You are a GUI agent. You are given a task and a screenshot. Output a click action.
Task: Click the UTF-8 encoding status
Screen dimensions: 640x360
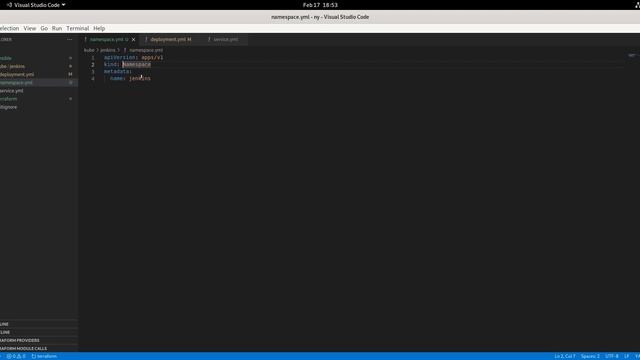pyautogui.click(x=611, y=356)
